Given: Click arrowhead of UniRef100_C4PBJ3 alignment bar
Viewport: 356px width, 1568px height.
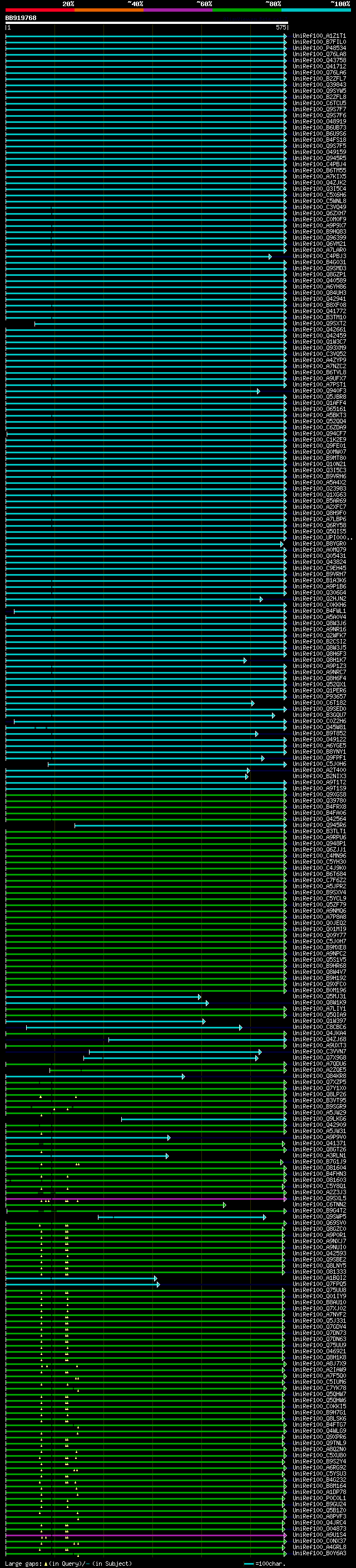Looking at the screenshot, I should pyautogui.click(x=270, y=256).
